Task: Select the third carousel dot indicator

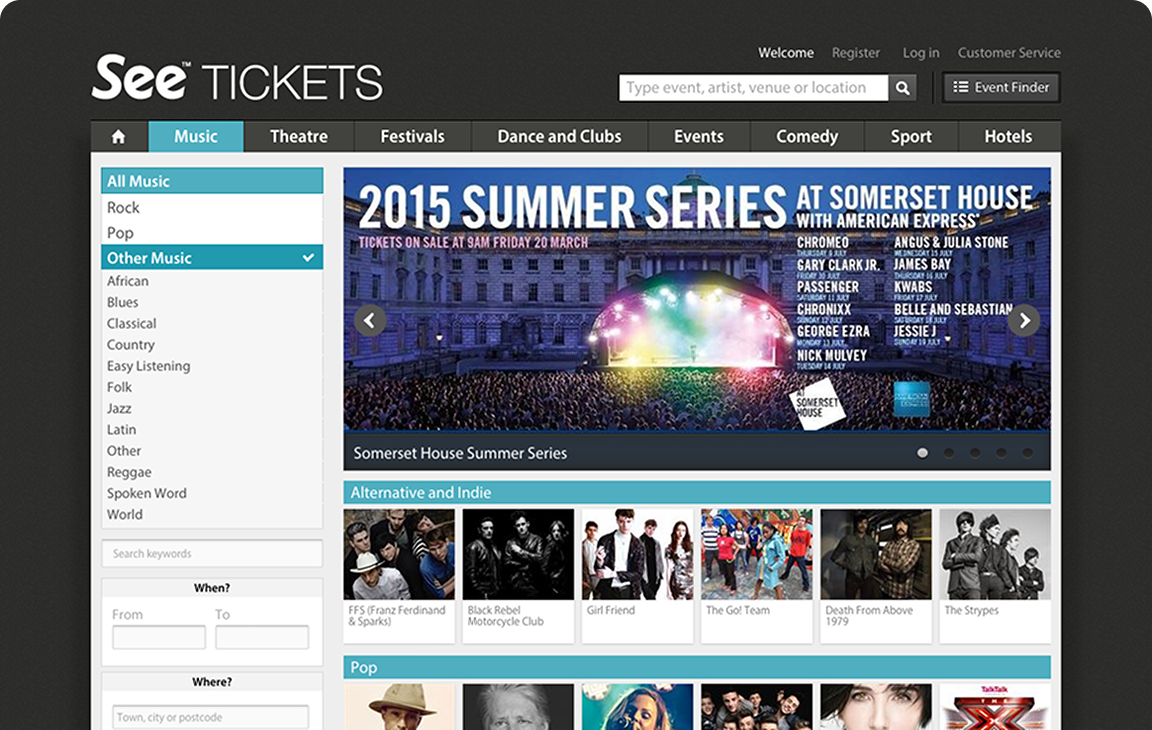Action: (x=975, y=453)
